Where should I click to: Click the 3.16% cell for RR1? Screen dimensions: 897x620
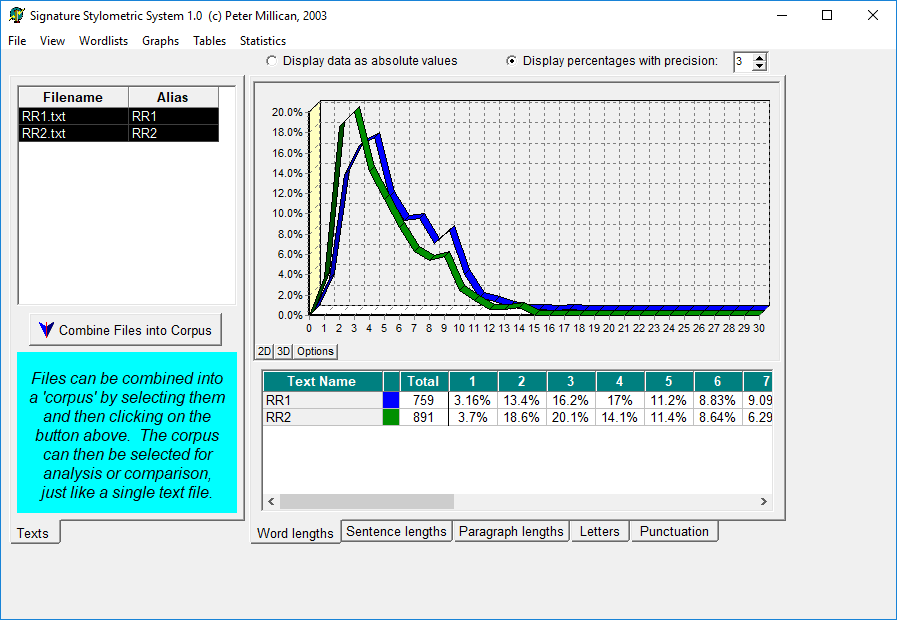point(473,400)
